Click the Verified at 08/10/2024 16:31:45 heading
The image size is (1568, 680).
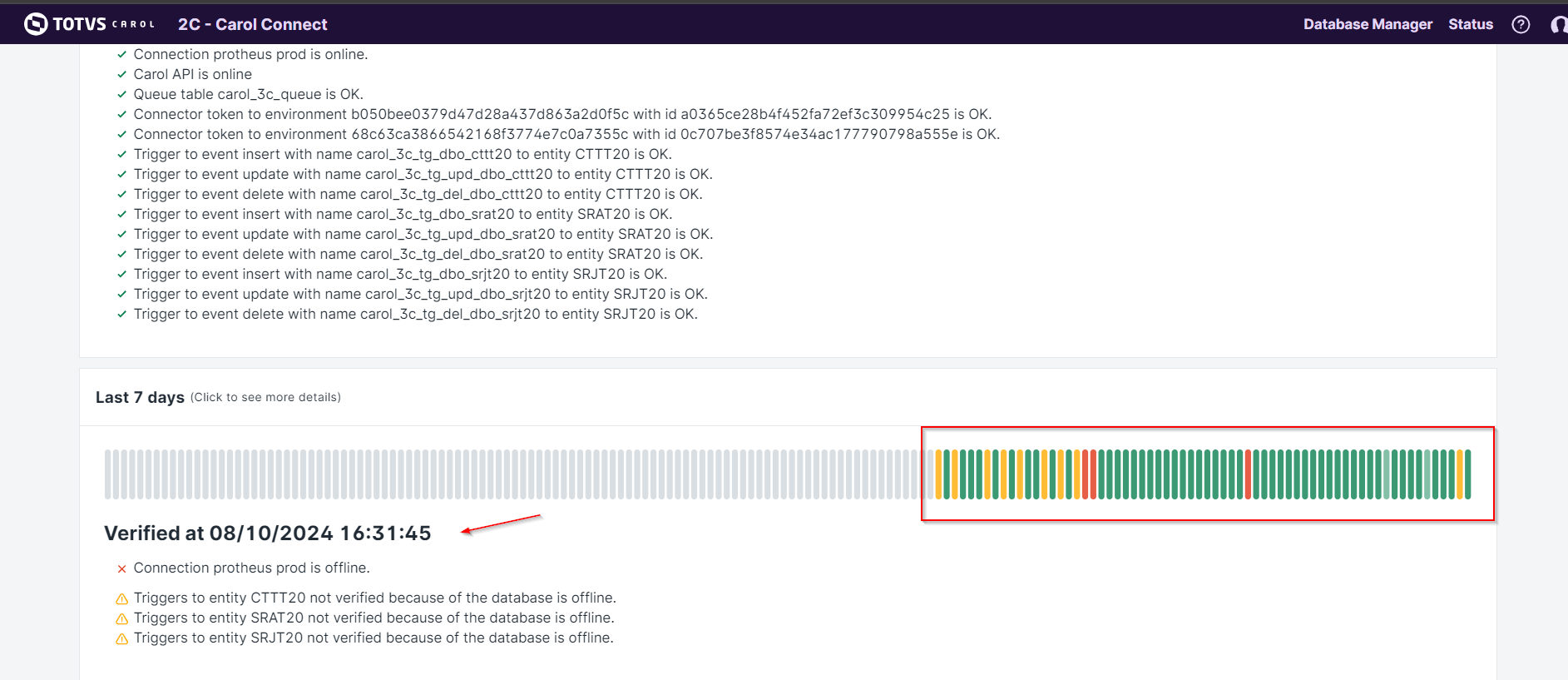pyautogui.click(x=267, y=533)
